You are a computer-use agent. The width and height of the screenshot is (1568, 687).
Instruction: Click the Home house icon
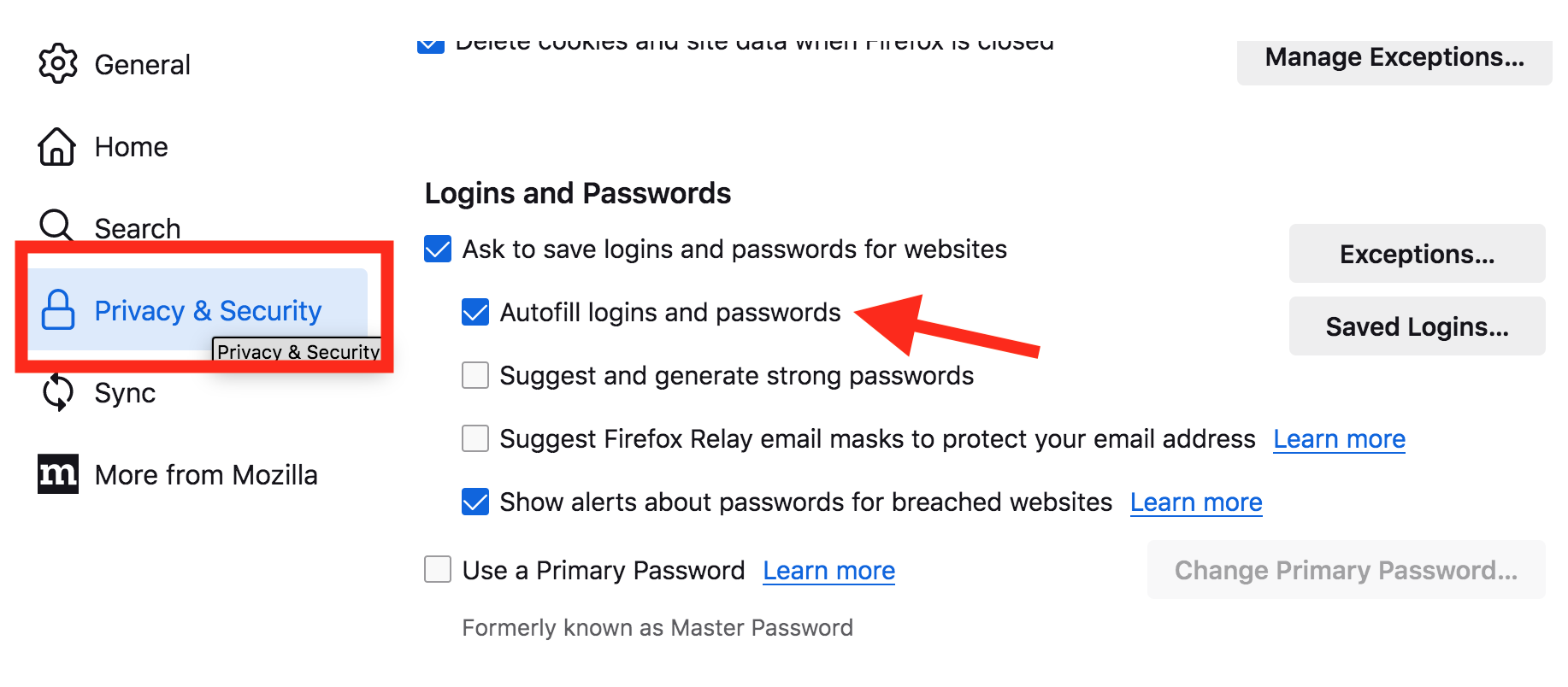57,146
